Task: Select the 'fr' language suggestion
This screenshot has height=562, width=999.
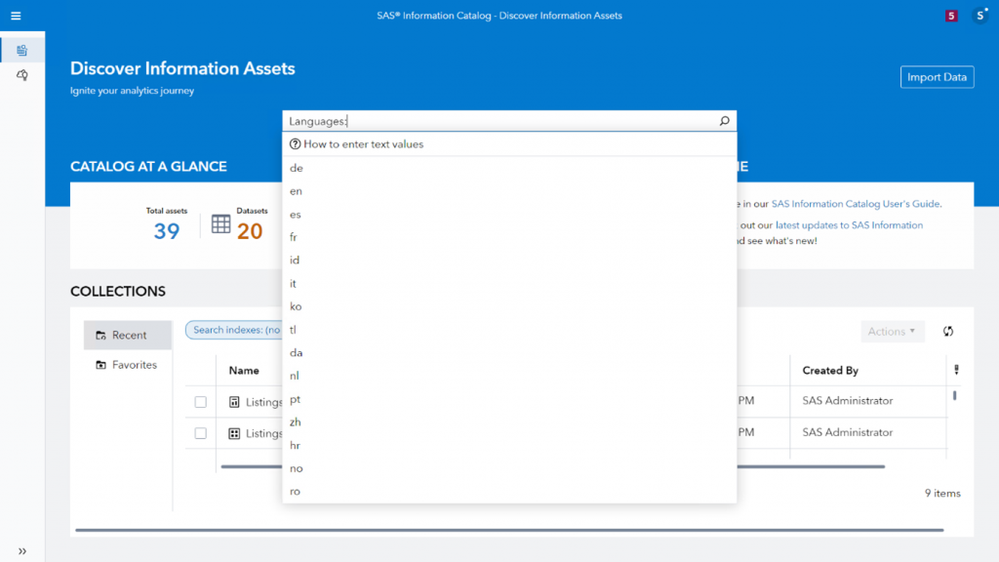Action: (x=510, y=237)
